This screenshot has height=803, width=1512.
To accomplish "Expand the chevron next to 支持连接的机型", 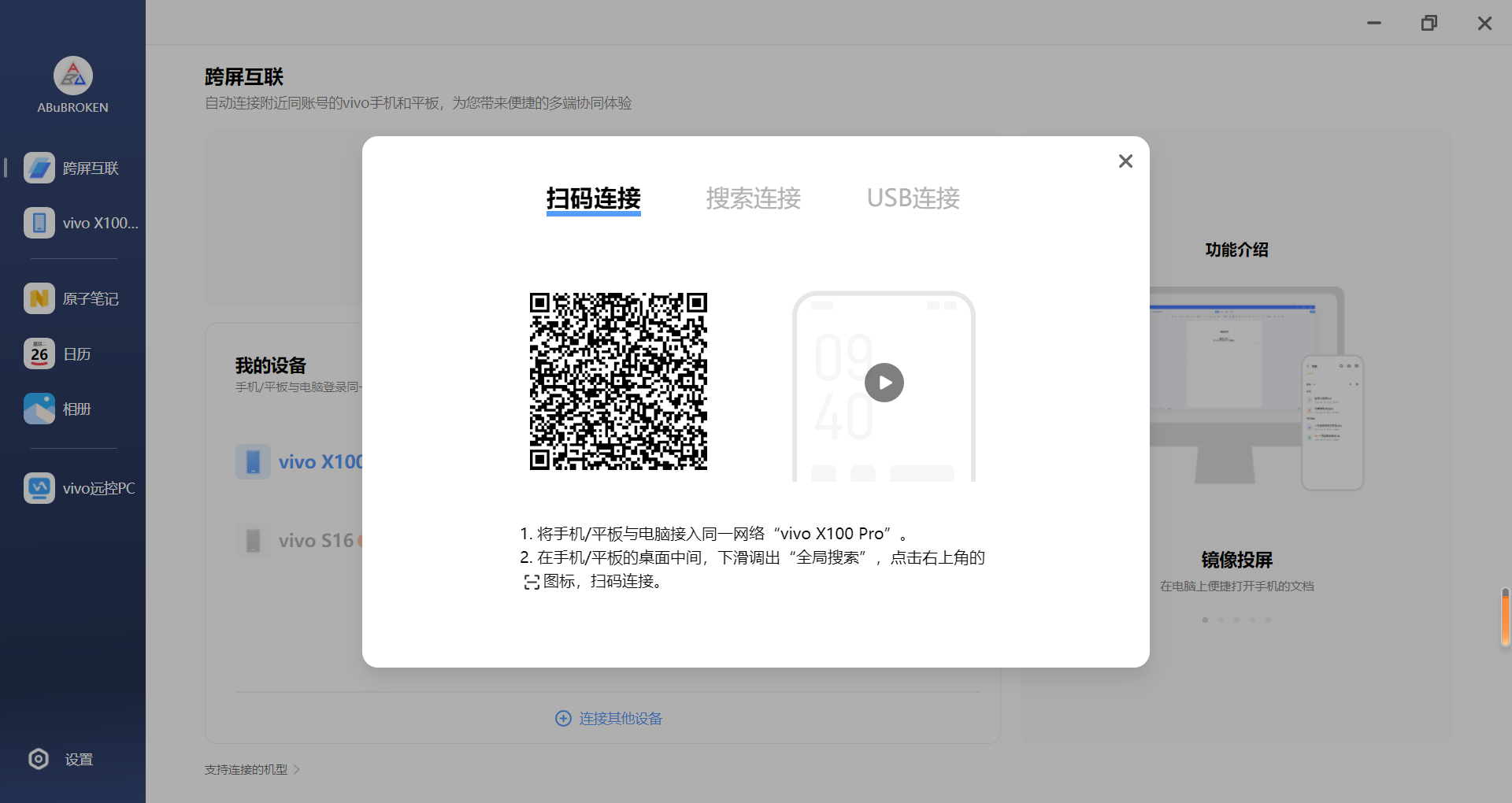I will point(297,769).
